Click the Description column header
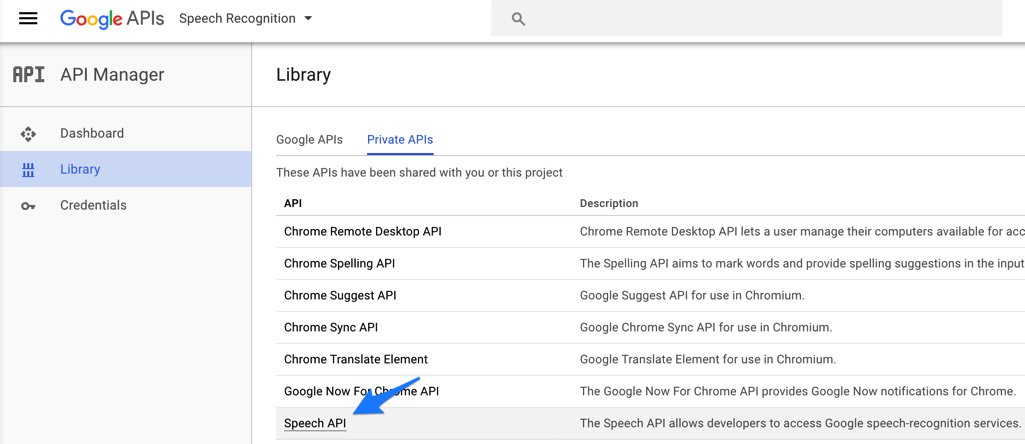The image size is (1025, 444). [609, 203]
